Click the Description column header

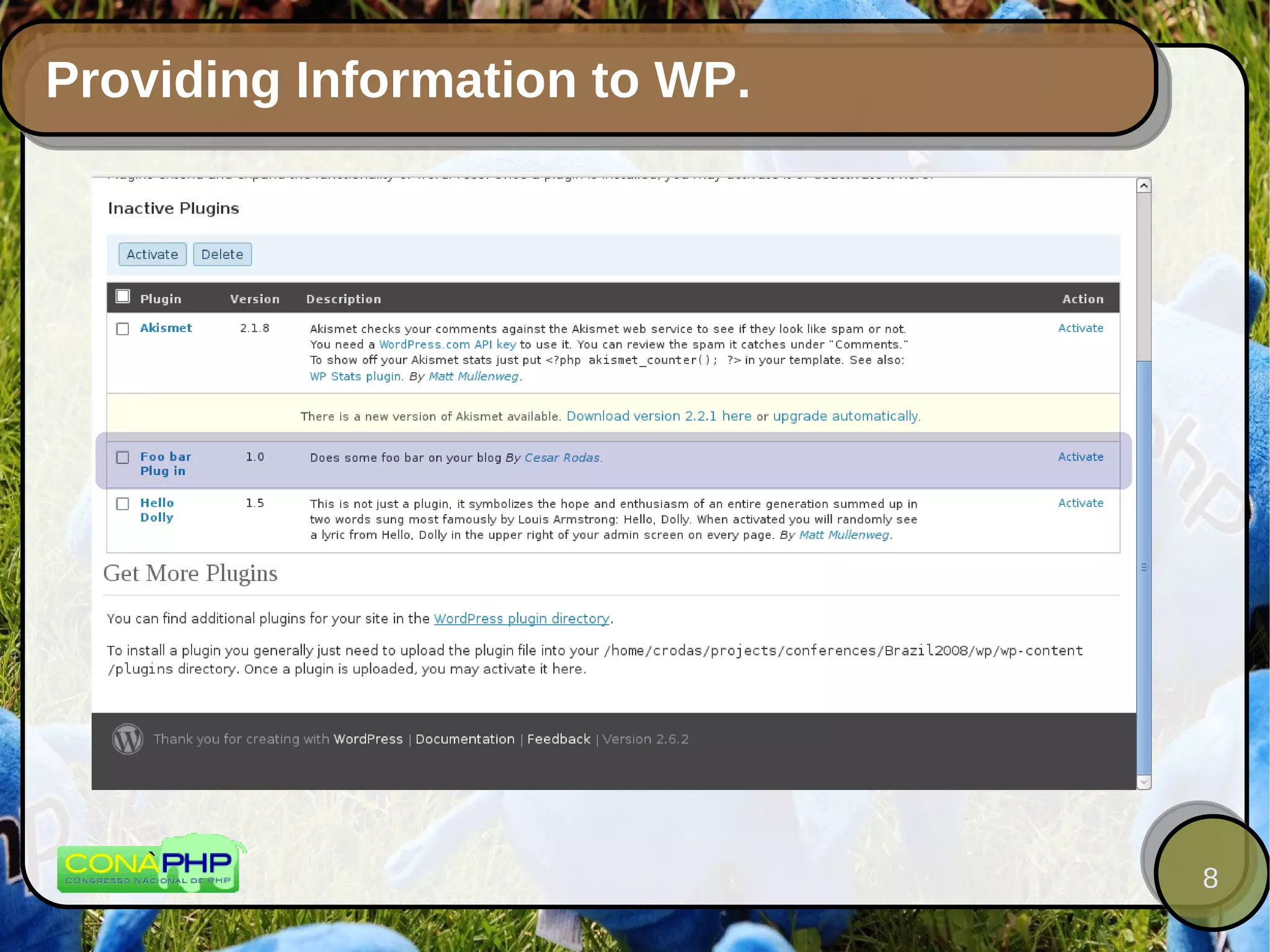344,299
